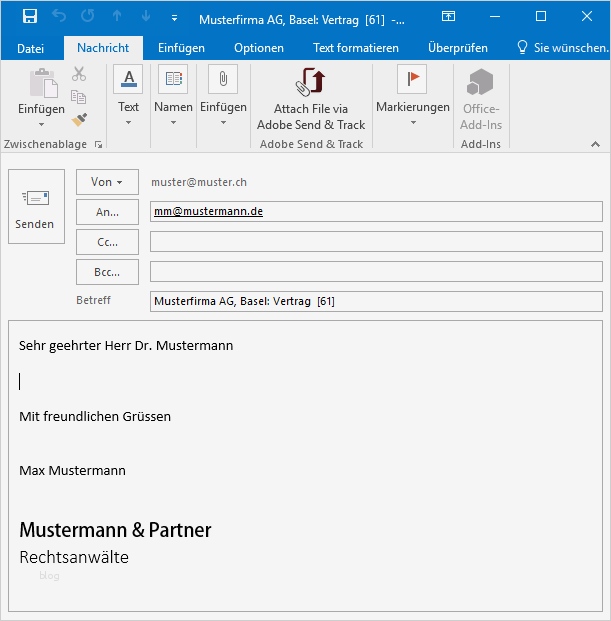Switch to the Optionen tab

pos(259,48)
